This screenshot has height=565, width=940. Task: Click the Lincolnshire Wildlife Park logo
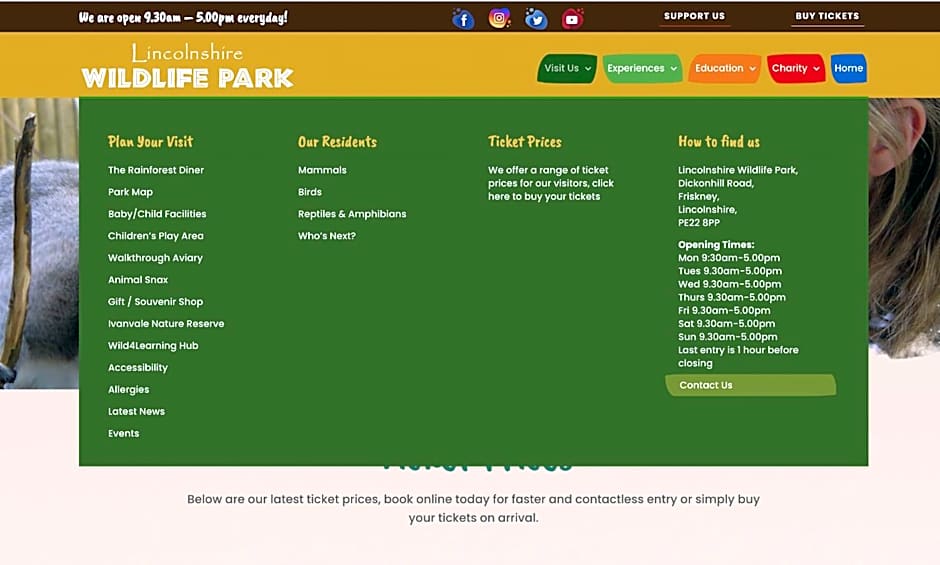187,66
